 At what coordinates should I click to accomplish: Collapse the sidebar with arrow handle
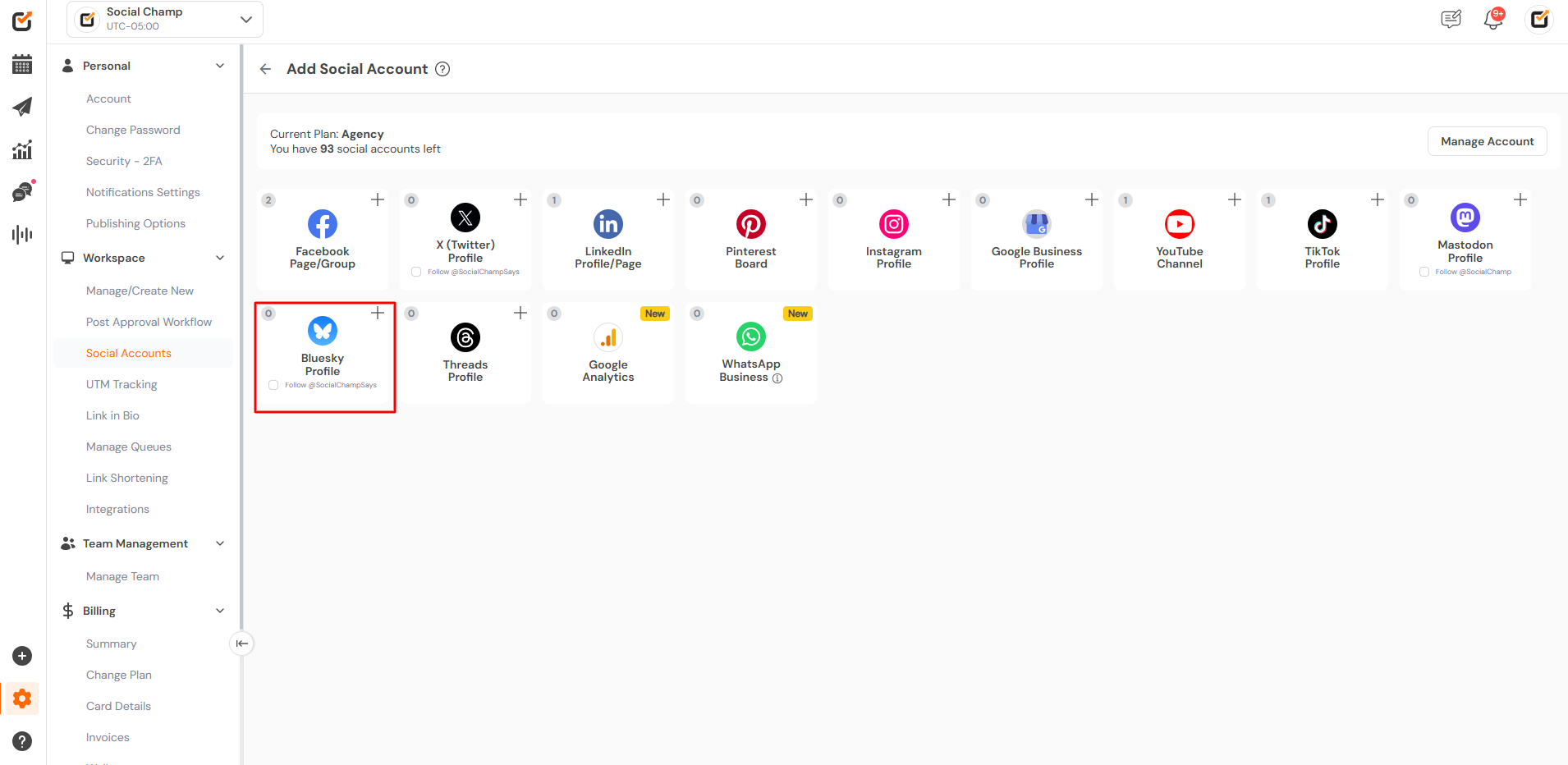pos(241,644)
